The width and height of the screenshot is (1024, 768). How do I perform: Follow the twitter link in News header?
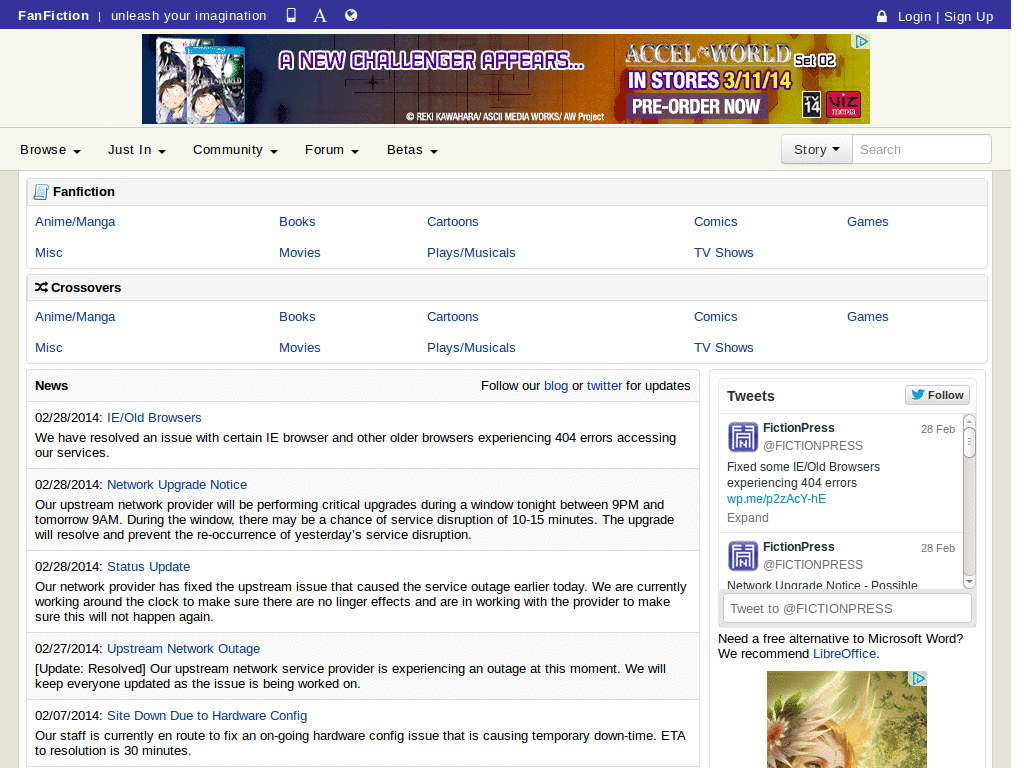pyautogui.click(x=604, y=386)
